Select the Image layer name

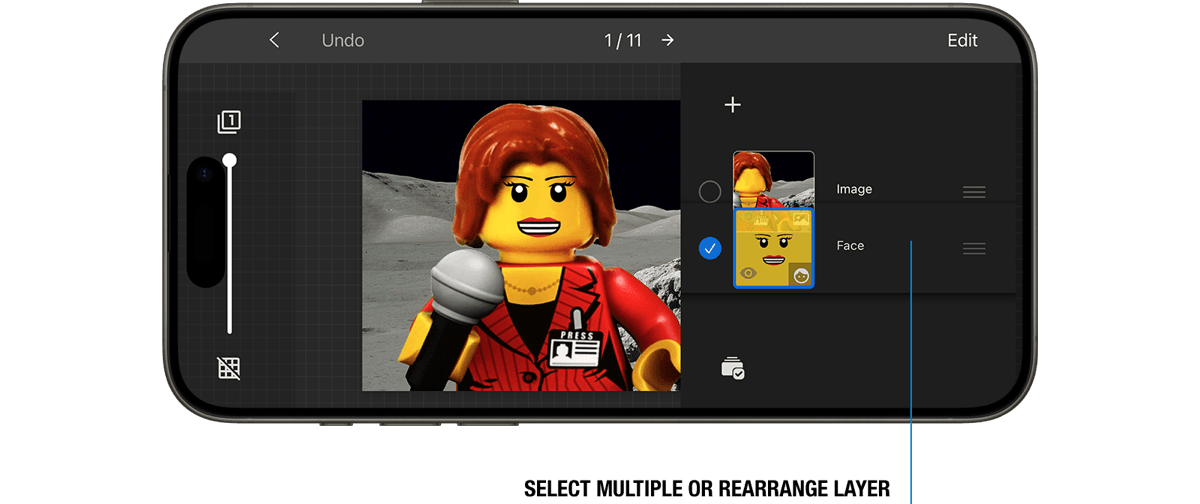pos(854,189)
